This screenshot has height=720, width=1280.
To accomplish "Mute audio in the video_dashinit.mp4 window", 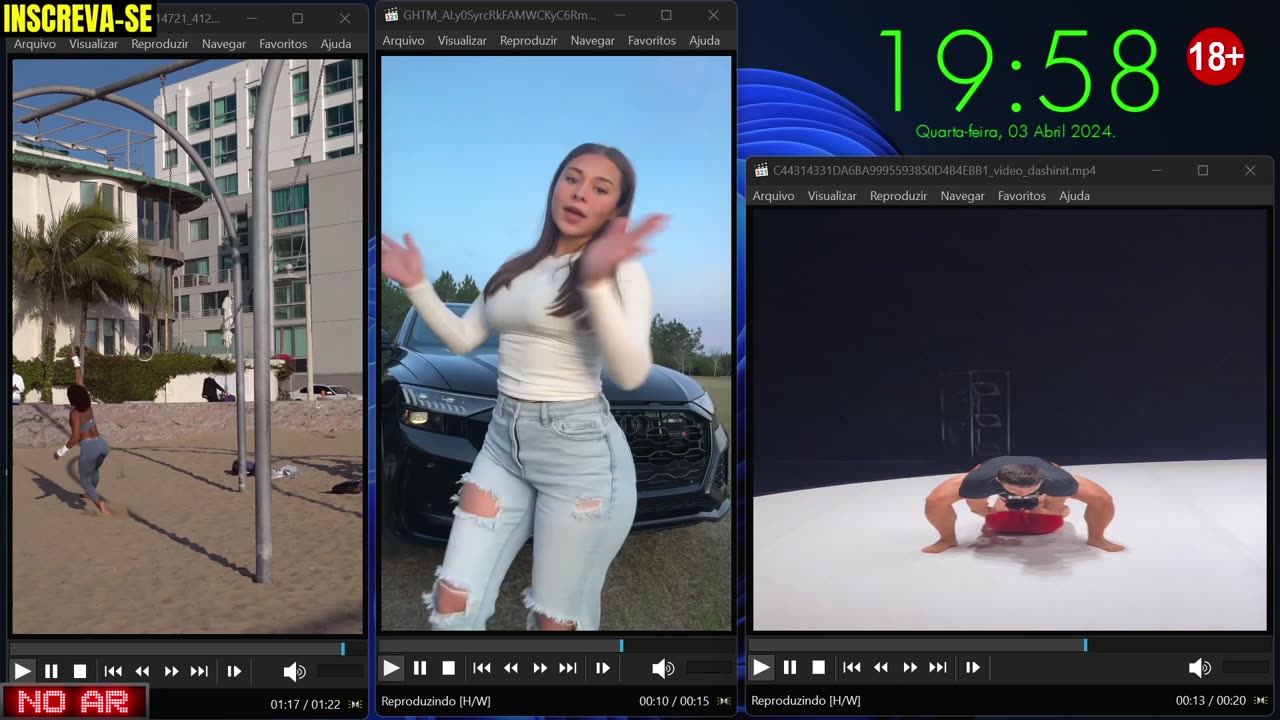I will 1200,667.
